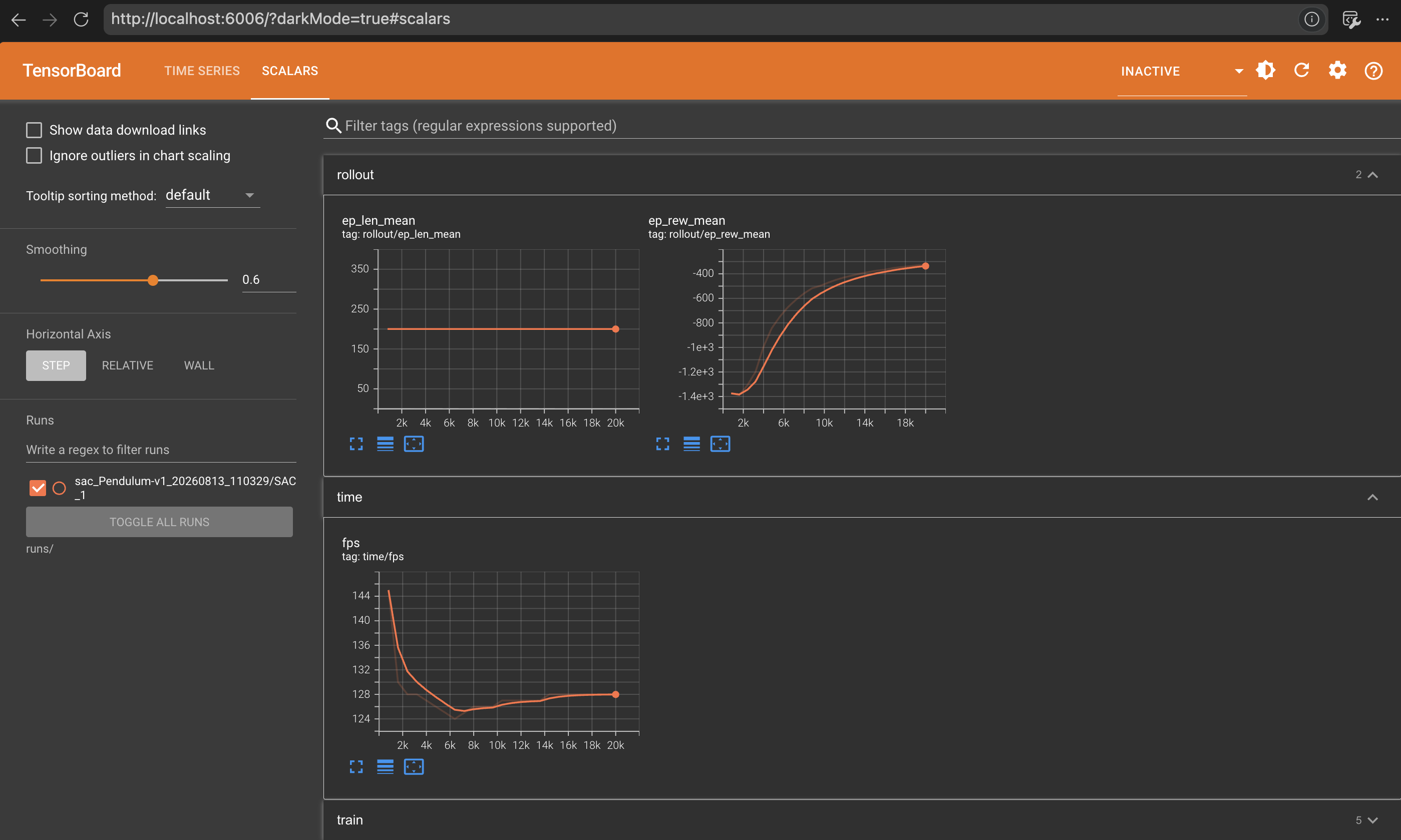Click the runs/ log directory text
Screen dimensions: 1401x840
point(40,549)
